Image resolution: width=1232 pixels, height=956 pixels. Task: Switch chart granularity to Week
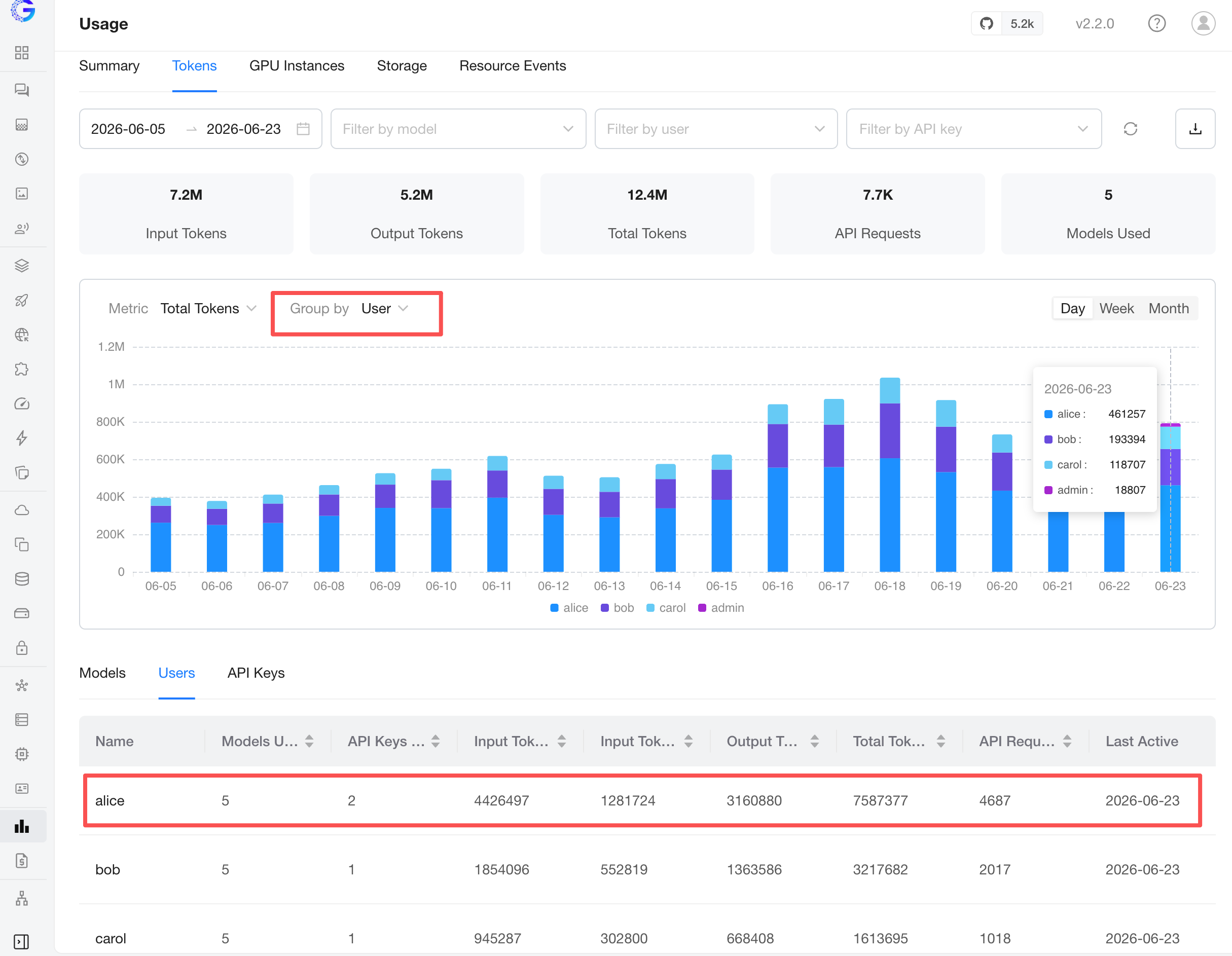[x=1116, y=309]
